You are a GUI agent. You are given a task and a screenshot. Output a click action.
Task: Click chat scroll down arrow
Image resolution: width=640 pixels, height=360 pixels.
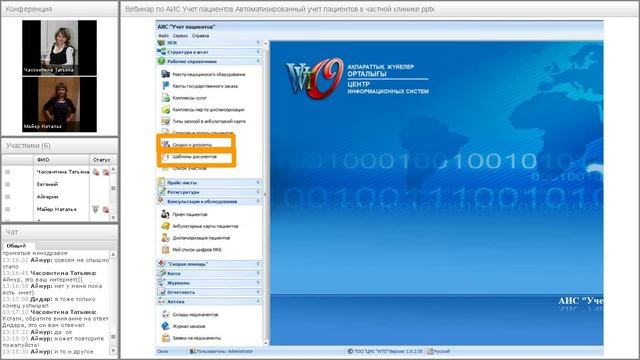click(x=113, y=351)
